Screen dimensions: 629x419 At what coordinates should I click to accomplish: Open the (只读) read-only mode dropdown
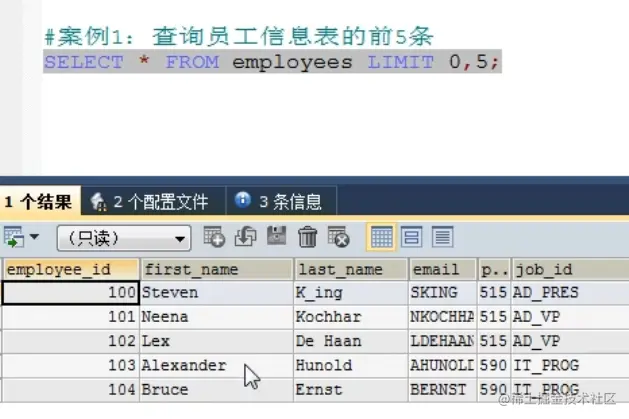124,238
